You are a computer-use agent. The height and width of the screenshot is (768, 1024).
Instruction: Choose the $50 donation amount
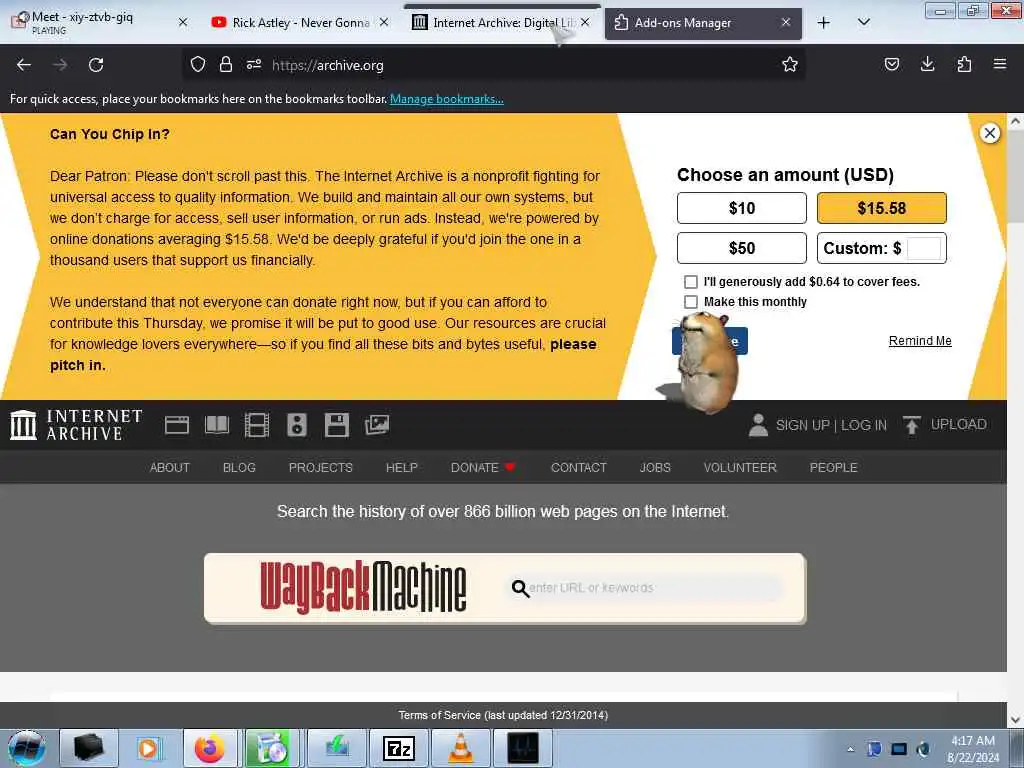(x=742, y=248)
